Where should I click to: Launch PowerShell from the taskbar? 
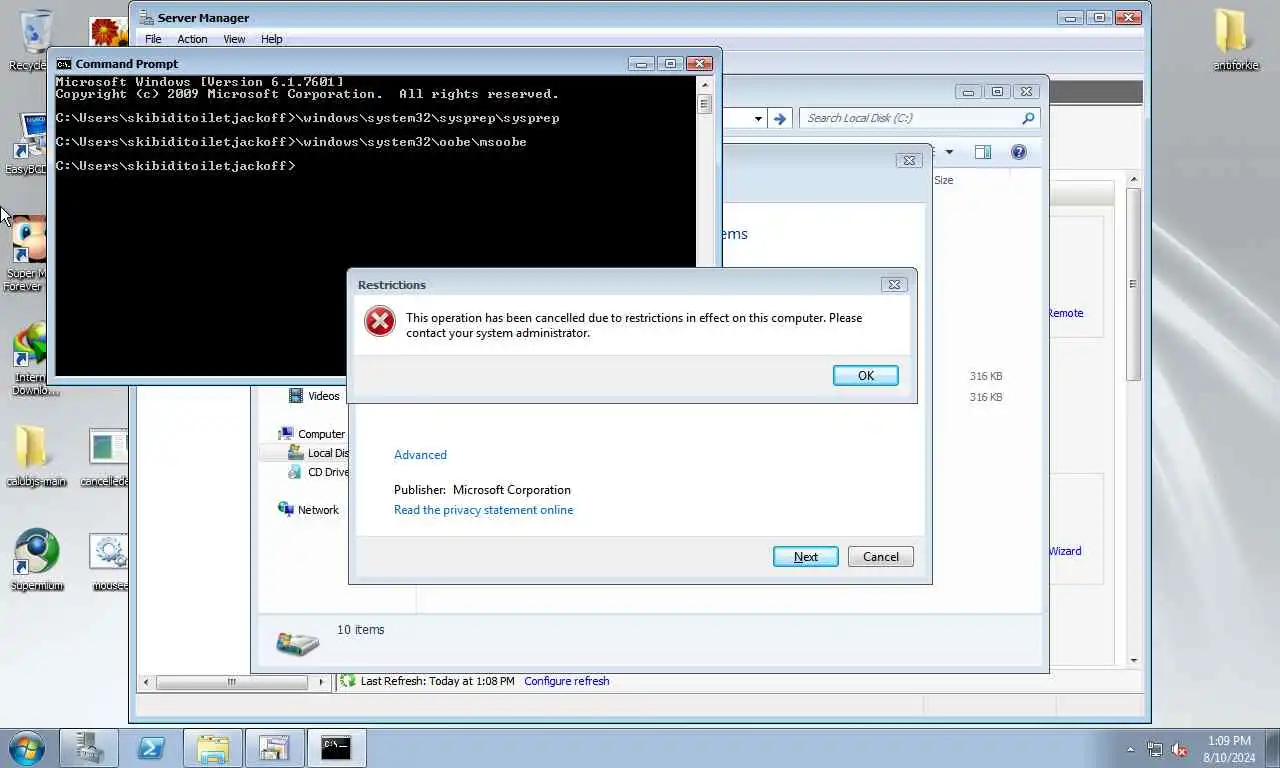(x=151, y=747)
